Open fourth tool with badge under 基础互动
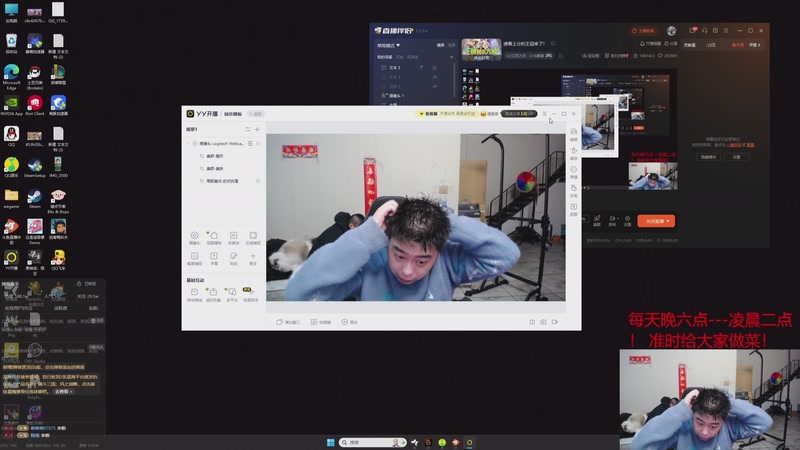Viewport: 800px width, 450px height. [x=251, y=294]
